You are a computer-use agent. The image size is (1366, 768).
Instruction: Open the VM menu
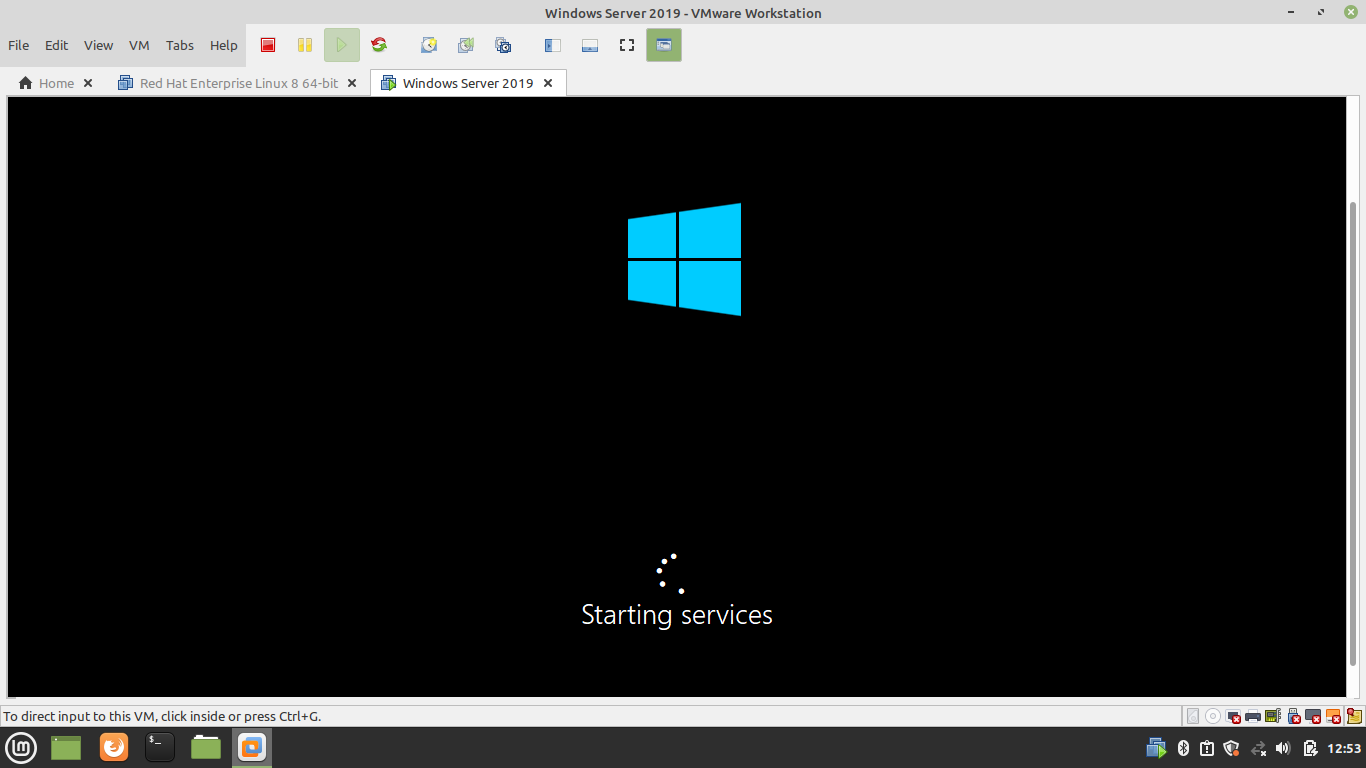tap(139, 45)
